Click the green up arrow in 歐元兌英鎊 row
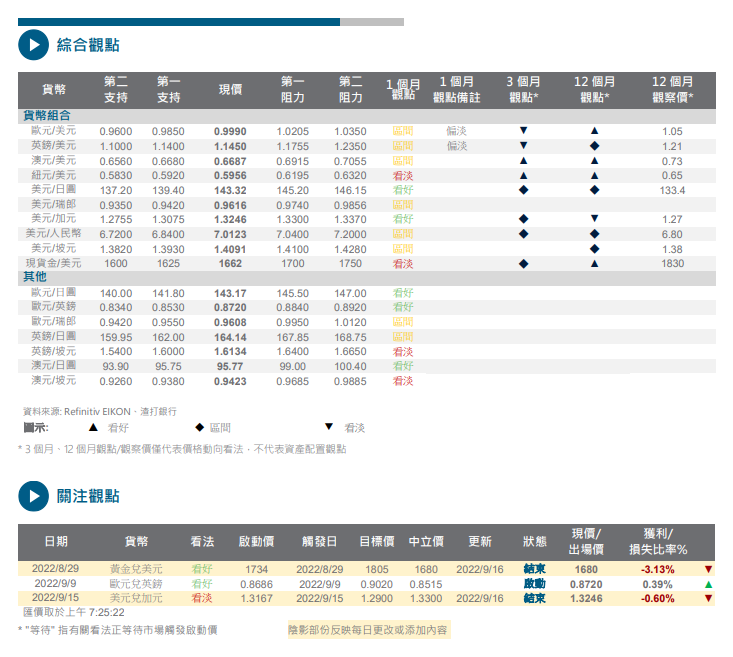The width and height of the screenshot is (733, 657). [708, 584]
